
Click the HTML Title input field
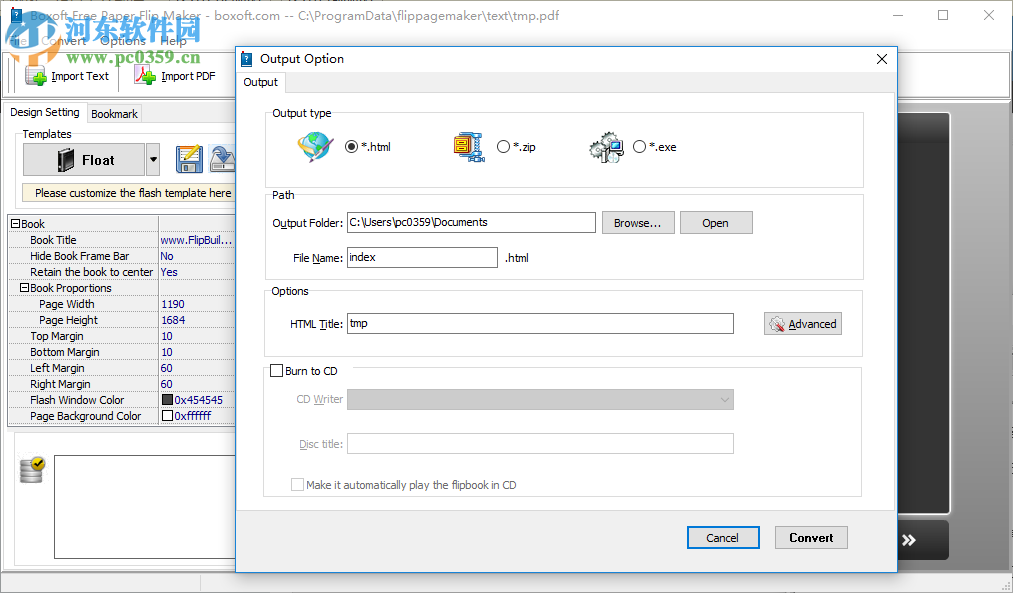540,324
